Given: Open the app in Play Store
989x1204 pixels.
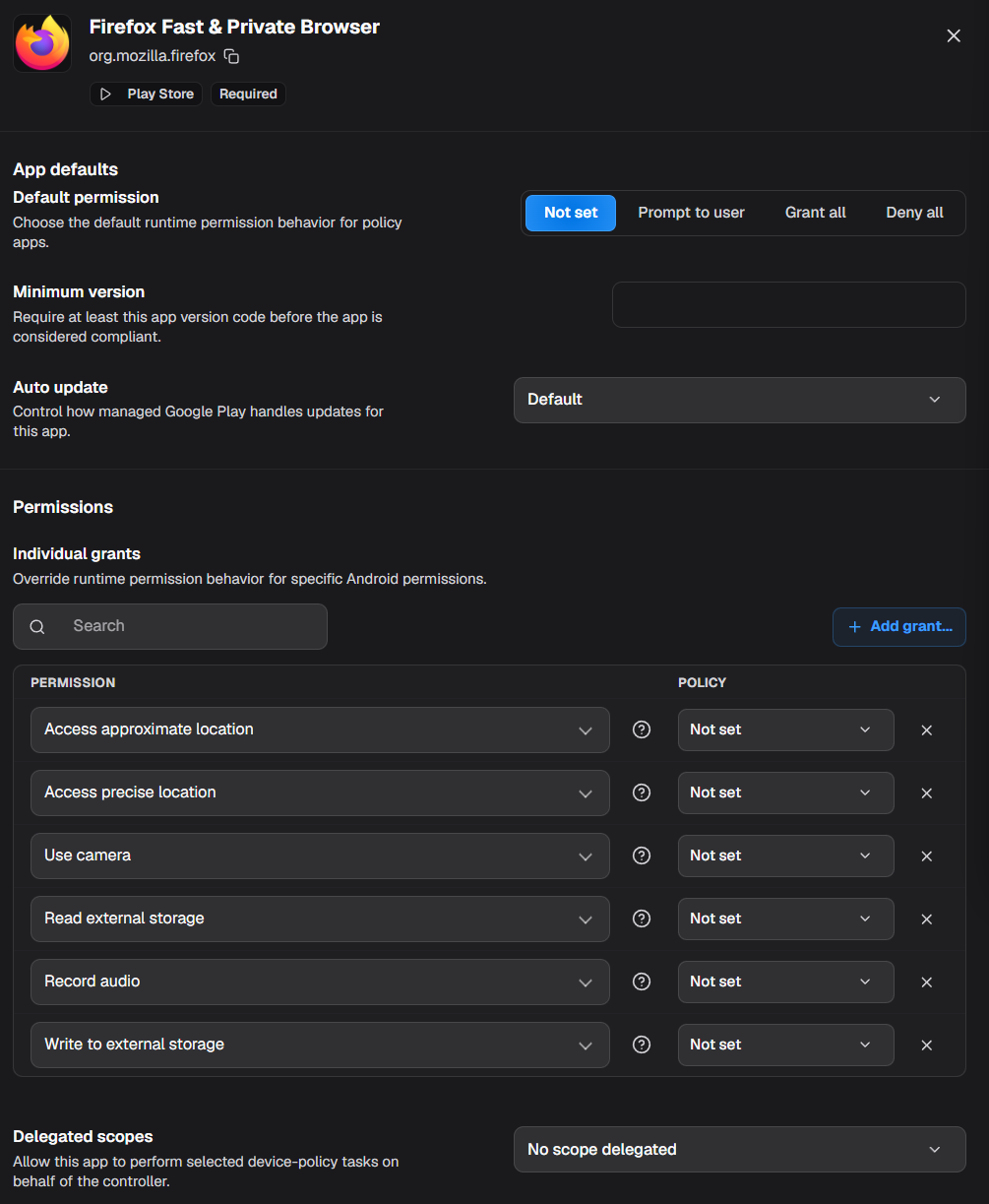Looking at the screenshot, I should click(x=147, y=94).
